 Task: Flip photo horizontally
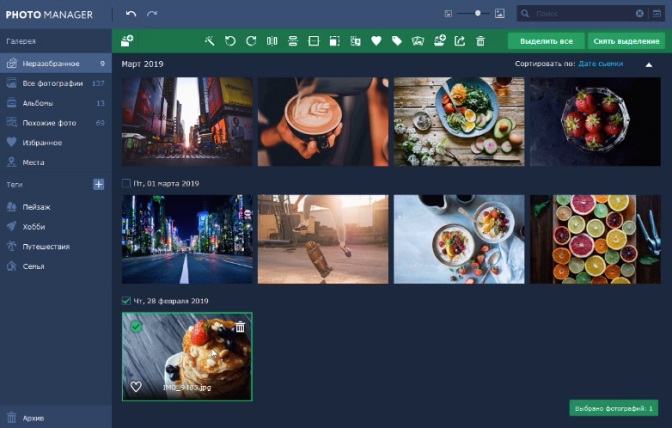272,41
